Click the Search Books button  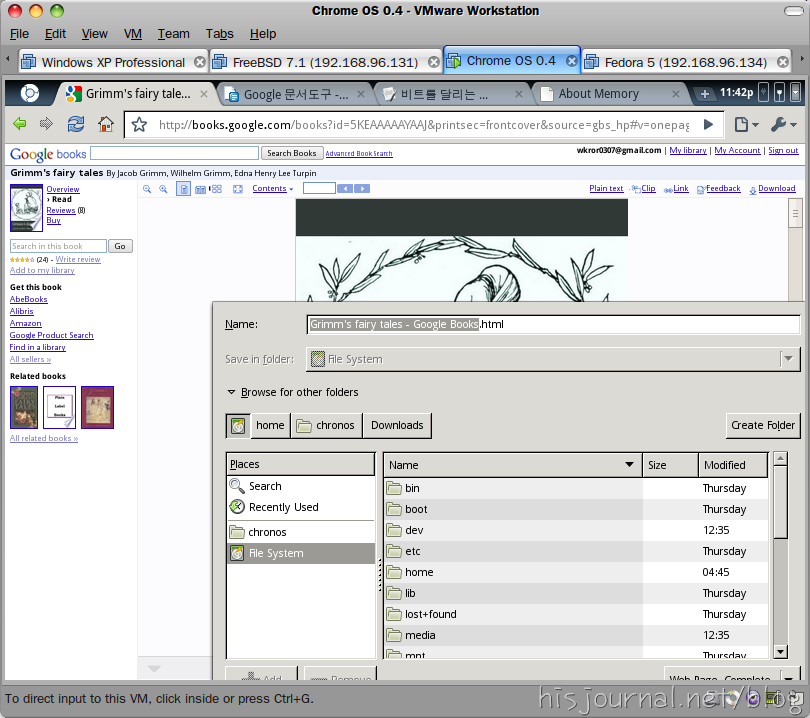point(292,153)
